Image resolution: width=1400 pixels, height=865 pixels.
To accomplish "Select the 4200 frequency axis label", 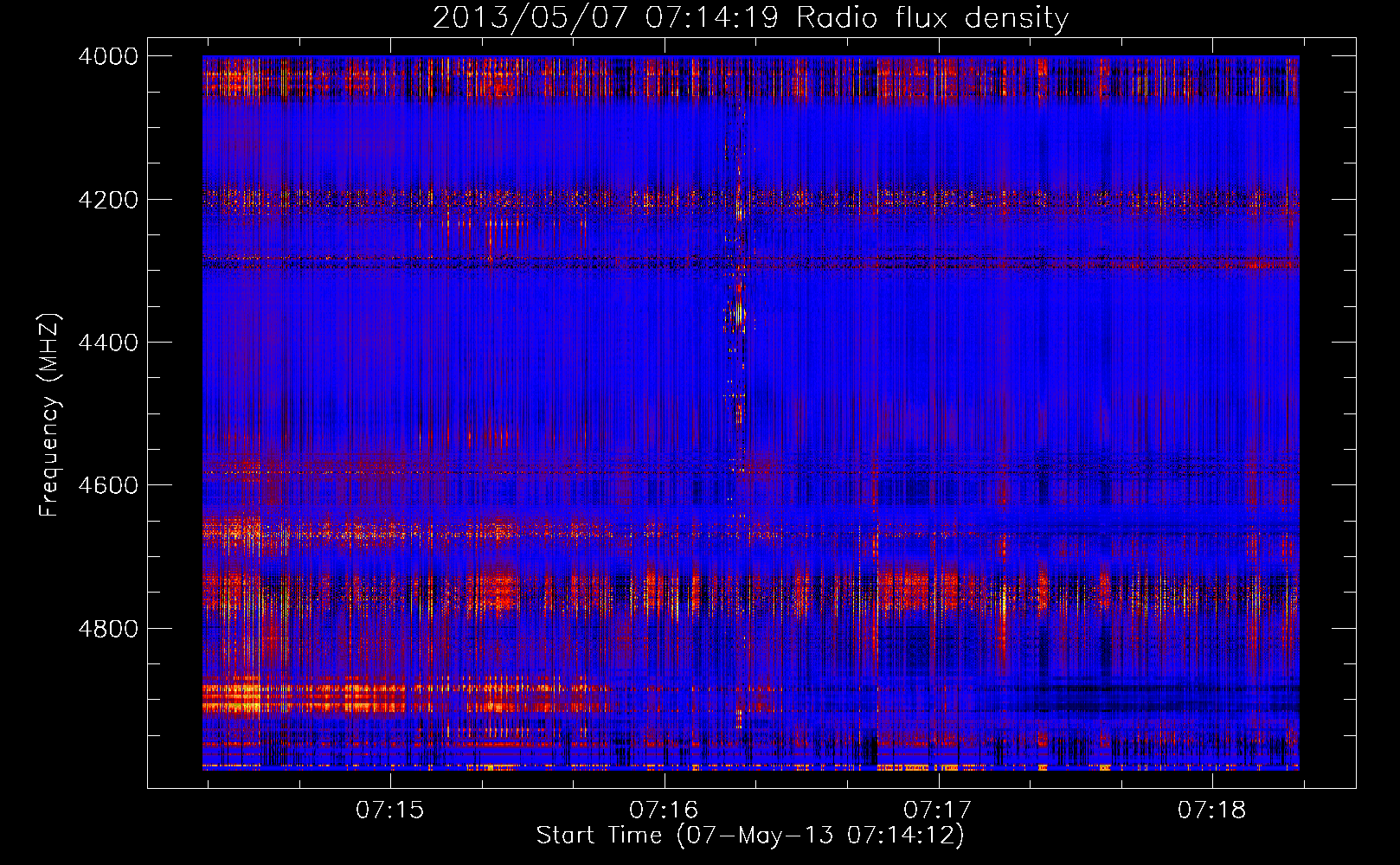I will pyautogui.click(x=108, y=199).
